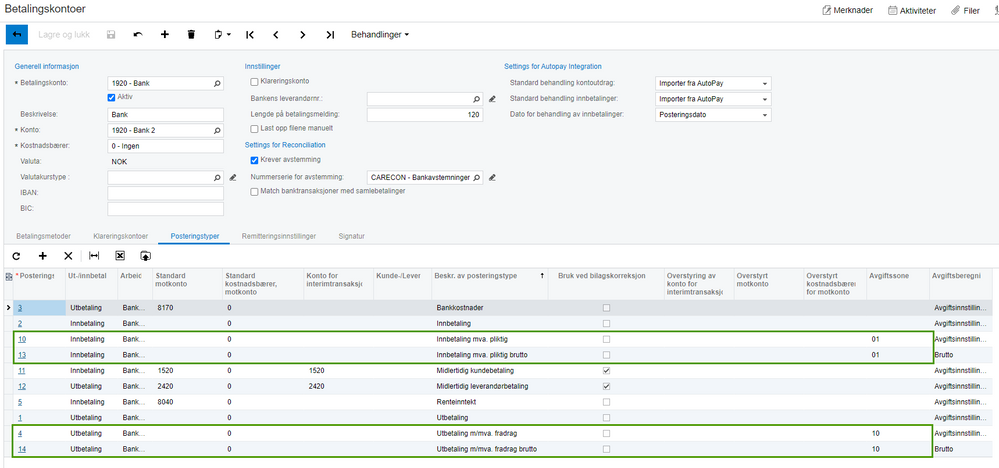The height and width of the screenshot is (468, 999).
Task: Upload file icon in grid toolbar
Action: pos(146,255)
